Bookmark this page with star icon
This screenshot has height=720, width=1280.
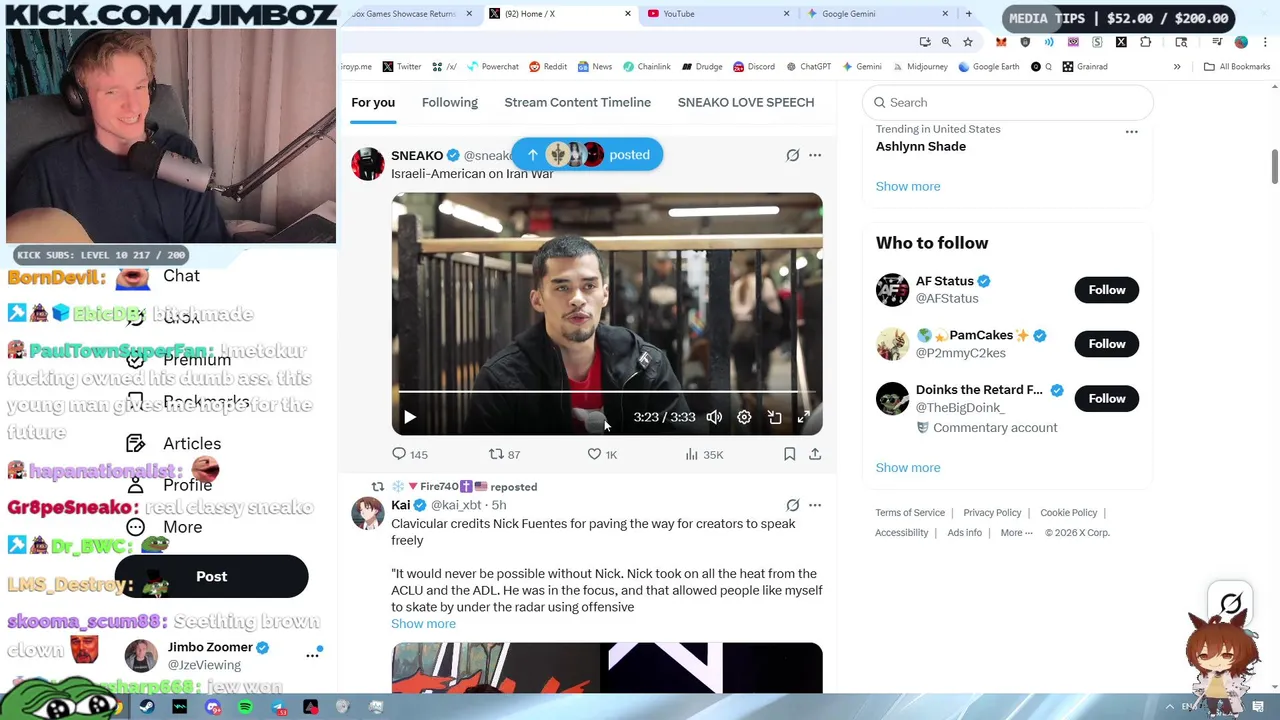coord(968,42)
